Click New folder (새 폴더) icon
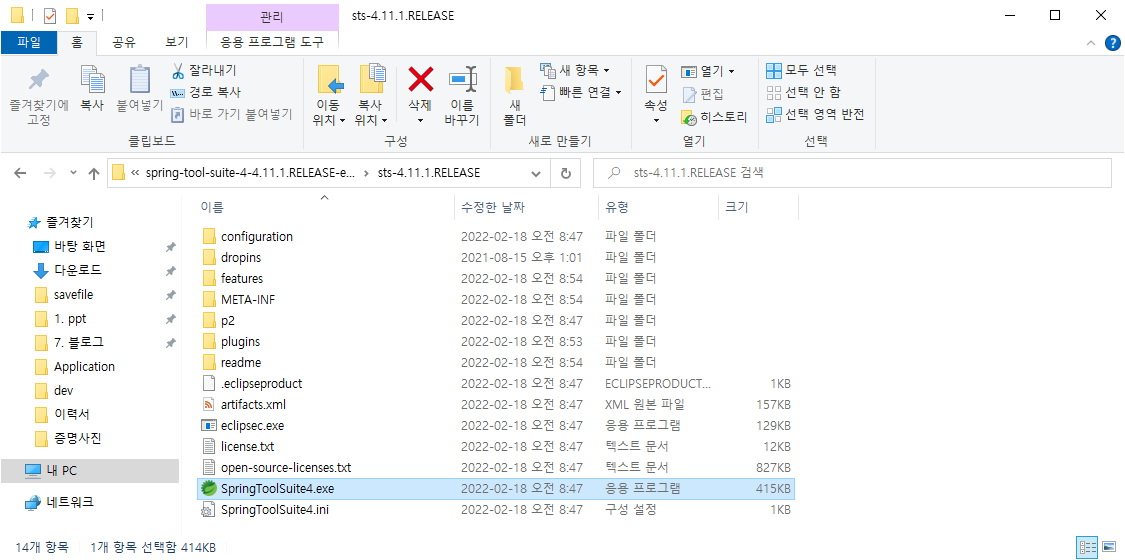1125x560 pixels. (x=514, y=80)
